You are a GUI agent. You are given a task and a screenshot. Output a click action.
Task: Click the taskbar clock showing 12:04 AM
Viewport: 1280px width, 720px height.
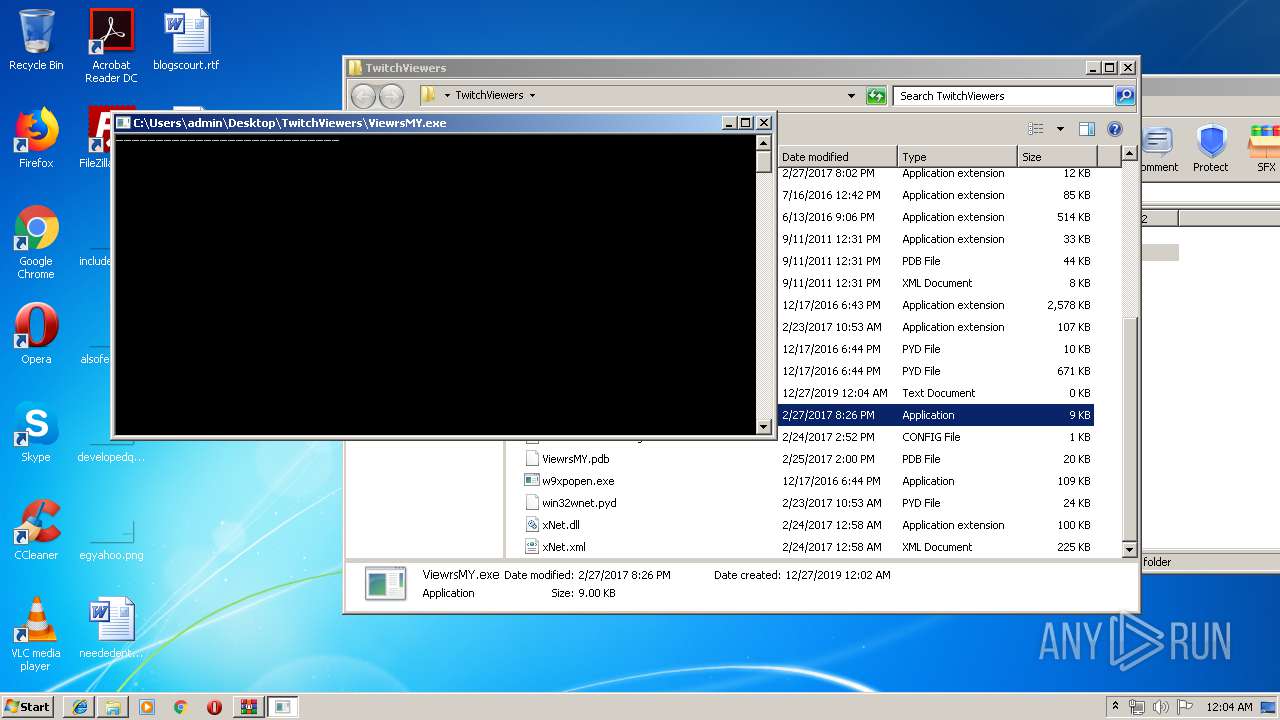pyautogui.click(x=1229, y=706)
